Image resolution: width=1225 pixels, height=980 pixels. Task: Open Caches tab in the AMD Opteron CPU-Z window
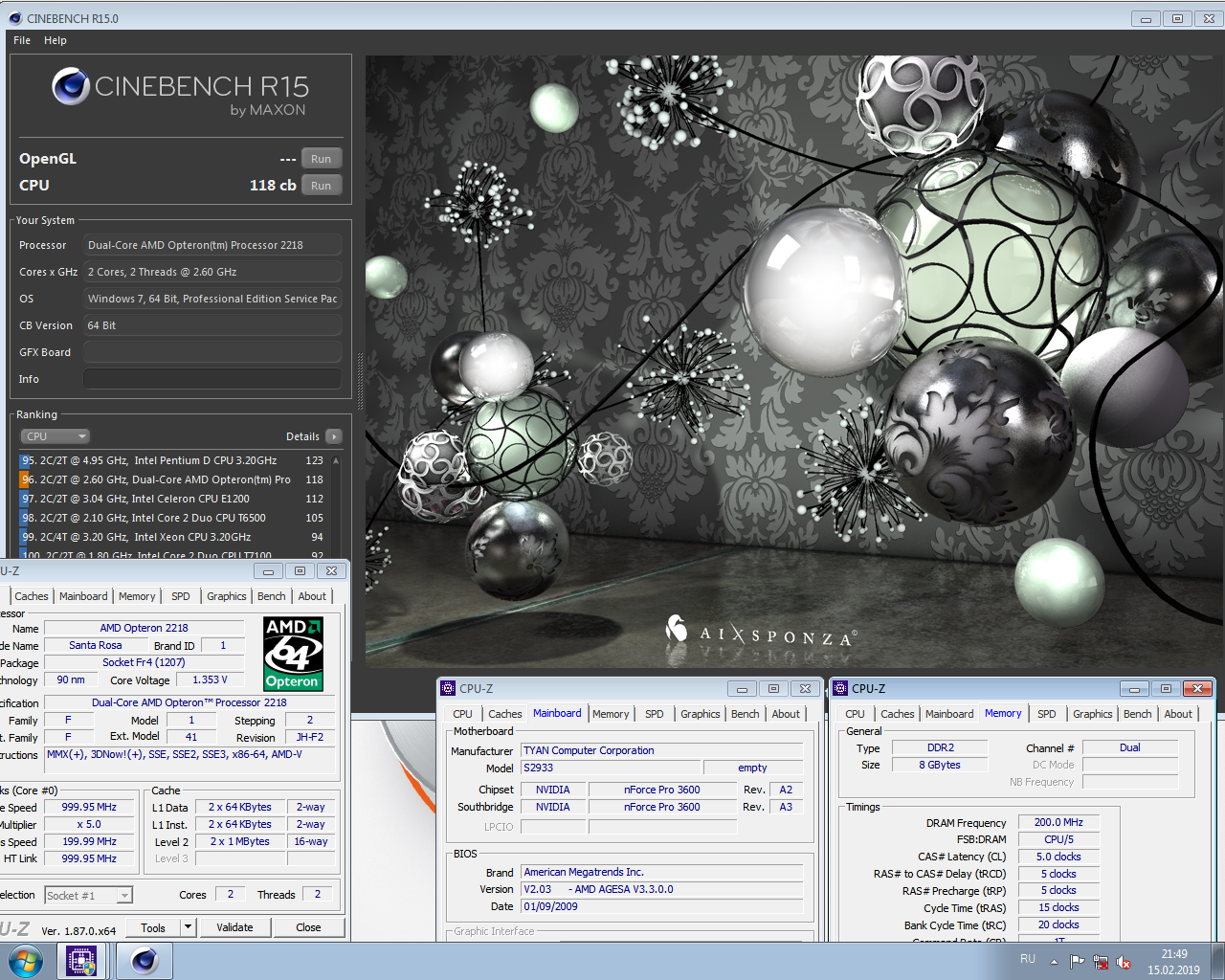32,596
